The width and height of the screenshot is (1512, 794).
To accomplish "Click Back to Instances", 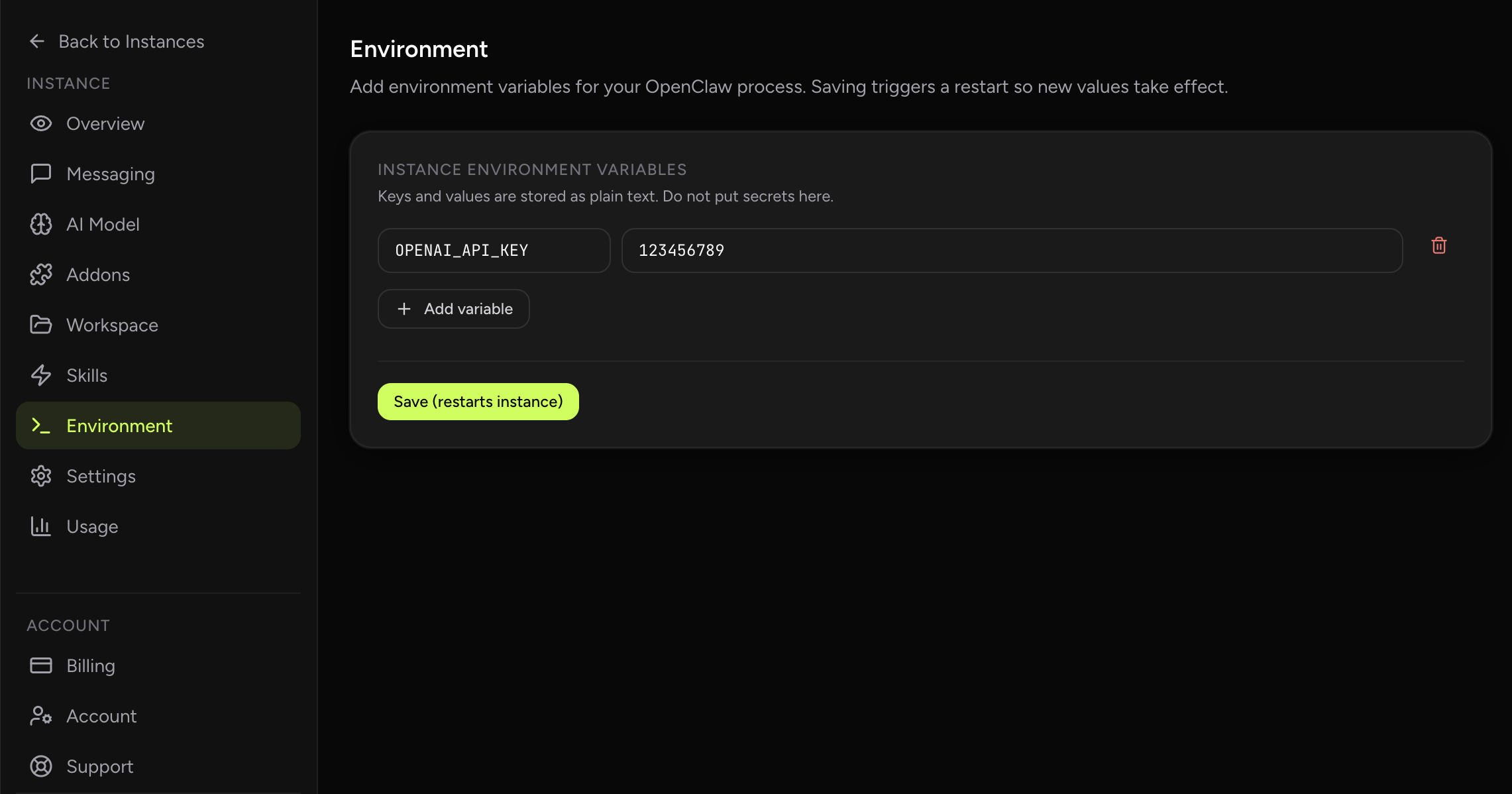I will pyautogui.click(x=131, y=40).
